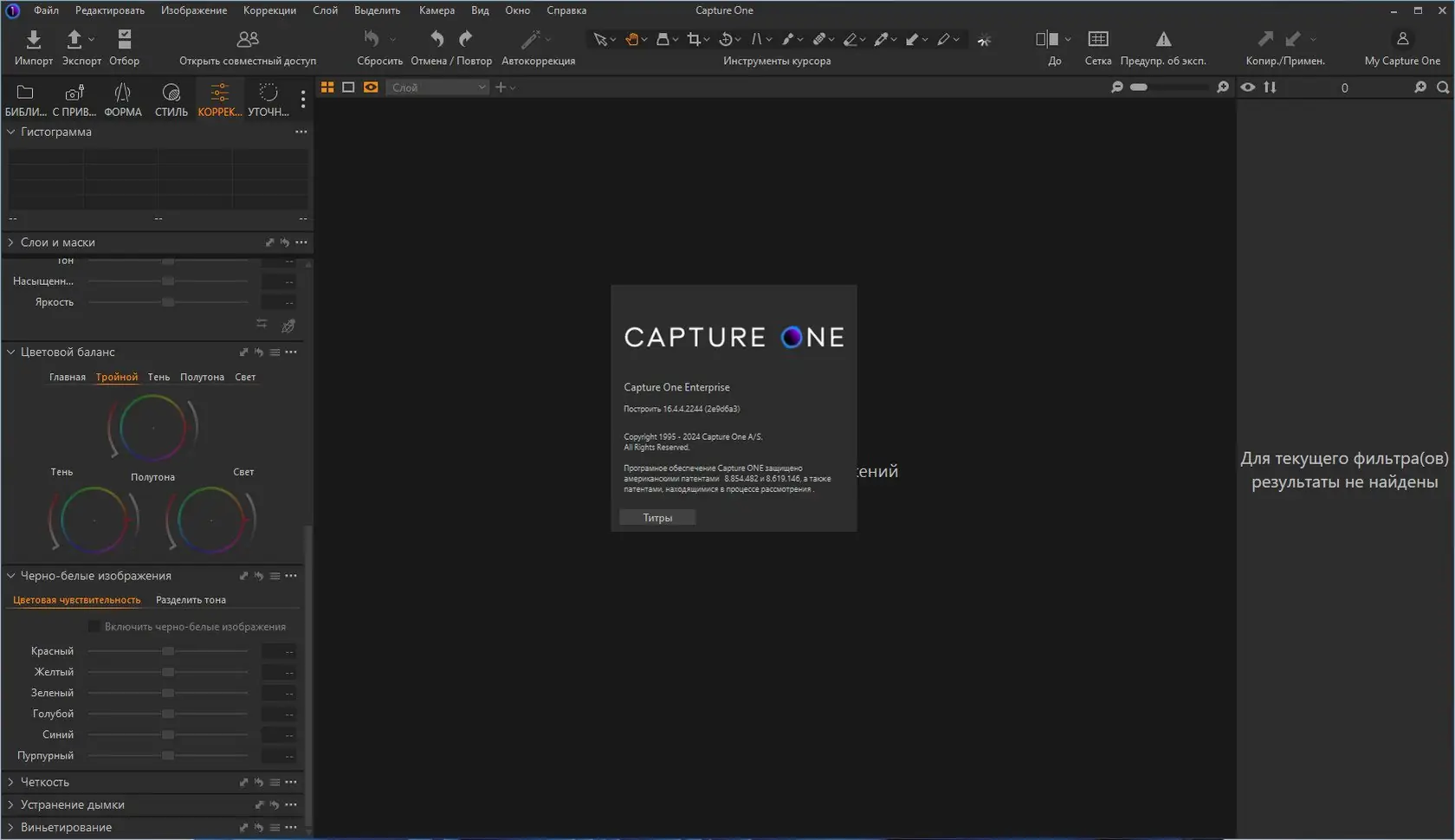
Task: Select the Crop cursor tool
Action: pos(694,40)
